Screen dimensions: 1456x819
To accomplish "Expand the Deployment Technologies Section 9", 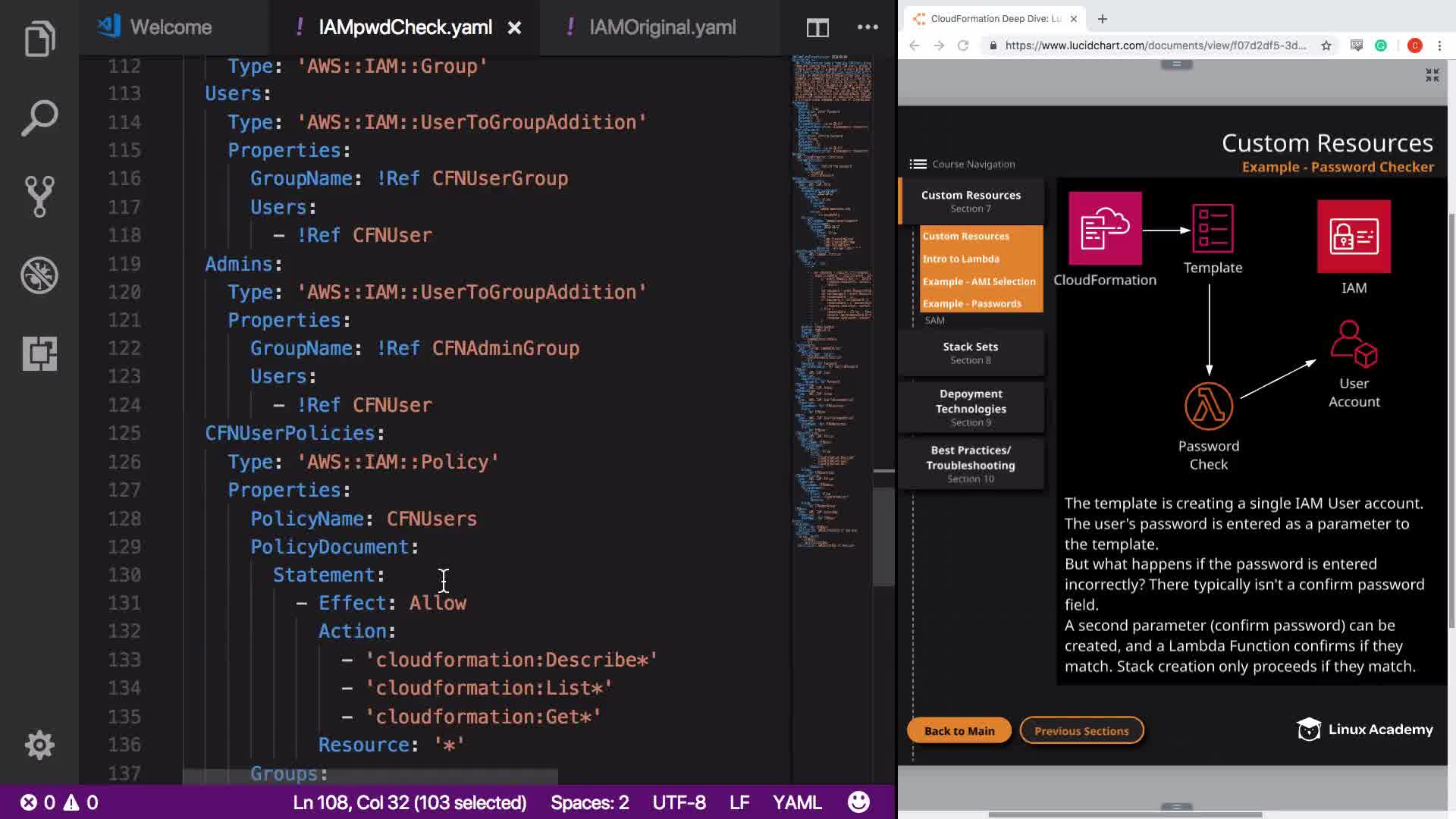I will point(971,407).
